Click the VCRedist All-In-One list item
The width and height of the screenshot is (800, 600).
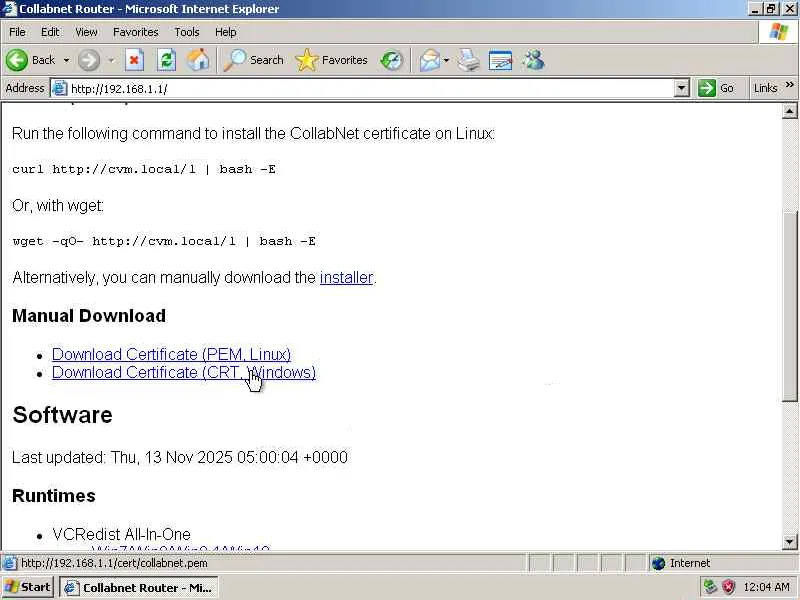click(x=121, y=535)
